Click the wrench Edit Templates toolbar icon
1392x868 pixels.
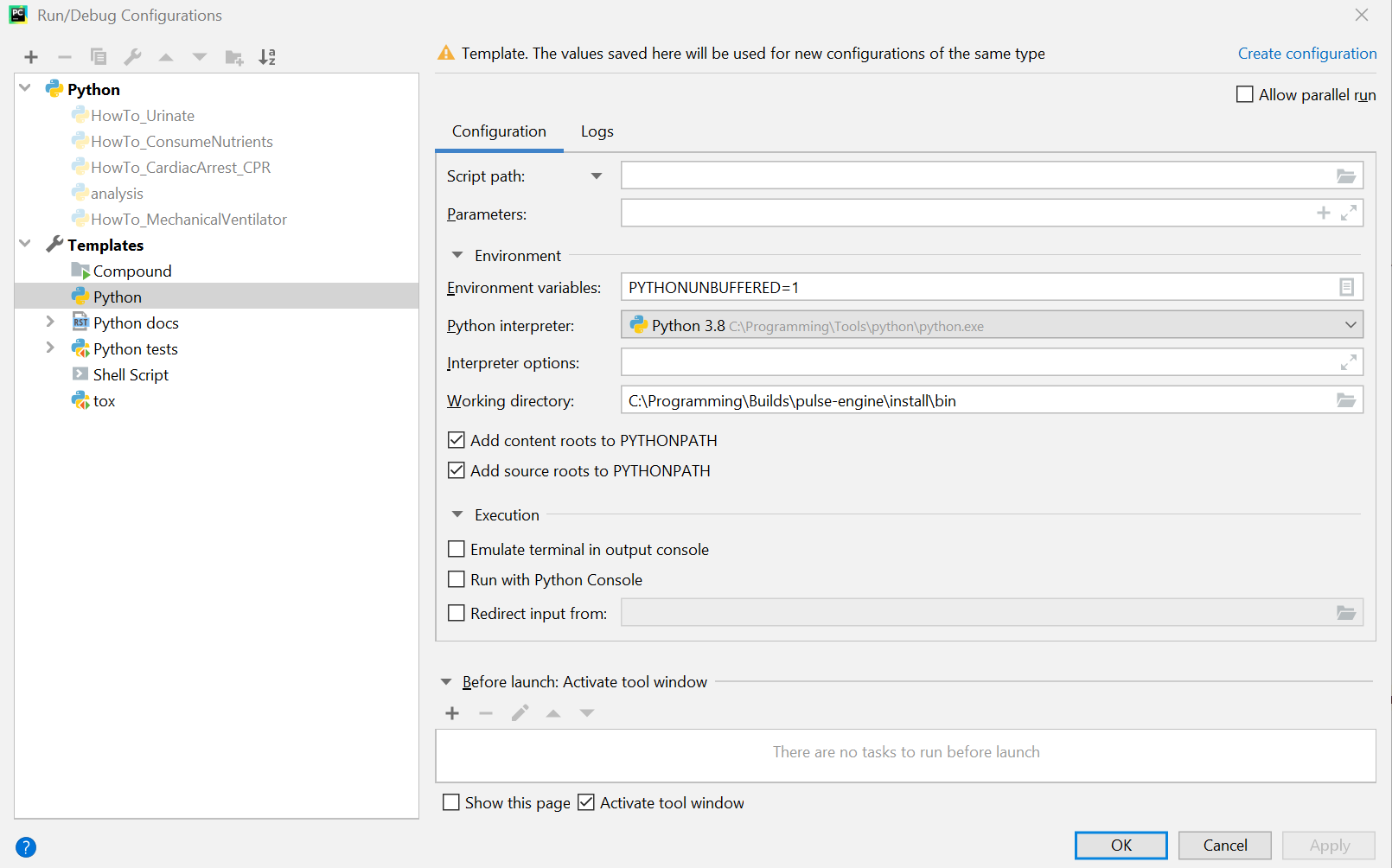[132, 57]
